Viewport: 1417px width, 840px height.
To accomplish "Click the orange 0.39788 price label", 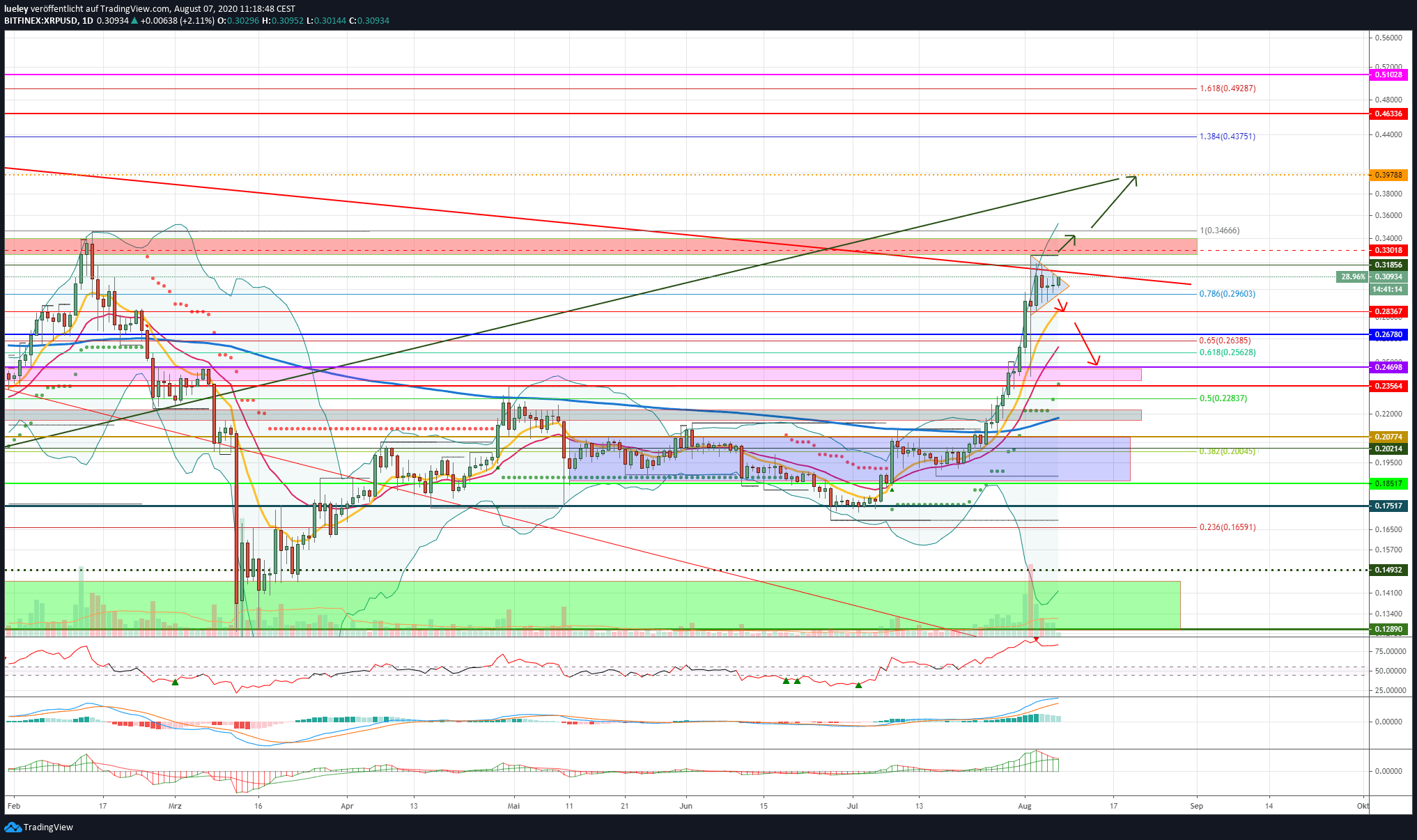I will [x=1388, y=175].
